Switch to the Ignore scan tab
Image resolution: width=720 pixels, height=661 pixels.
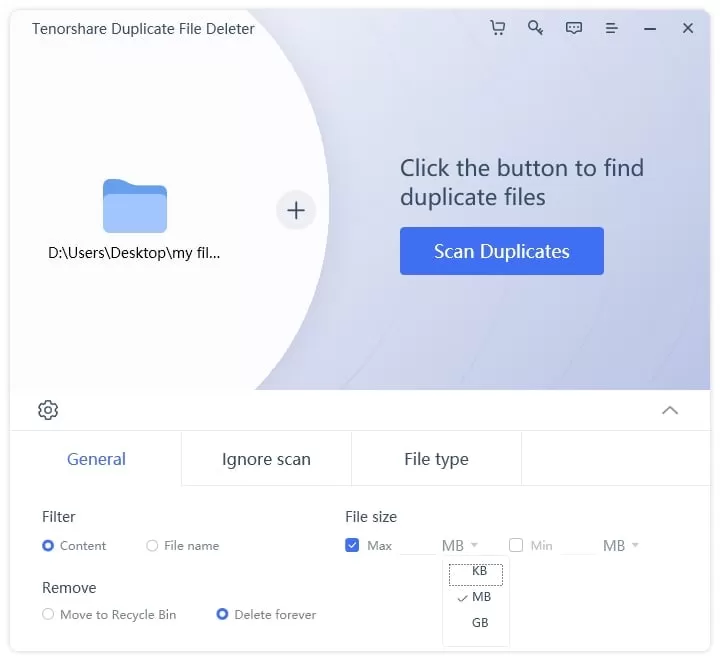point(266,459)
